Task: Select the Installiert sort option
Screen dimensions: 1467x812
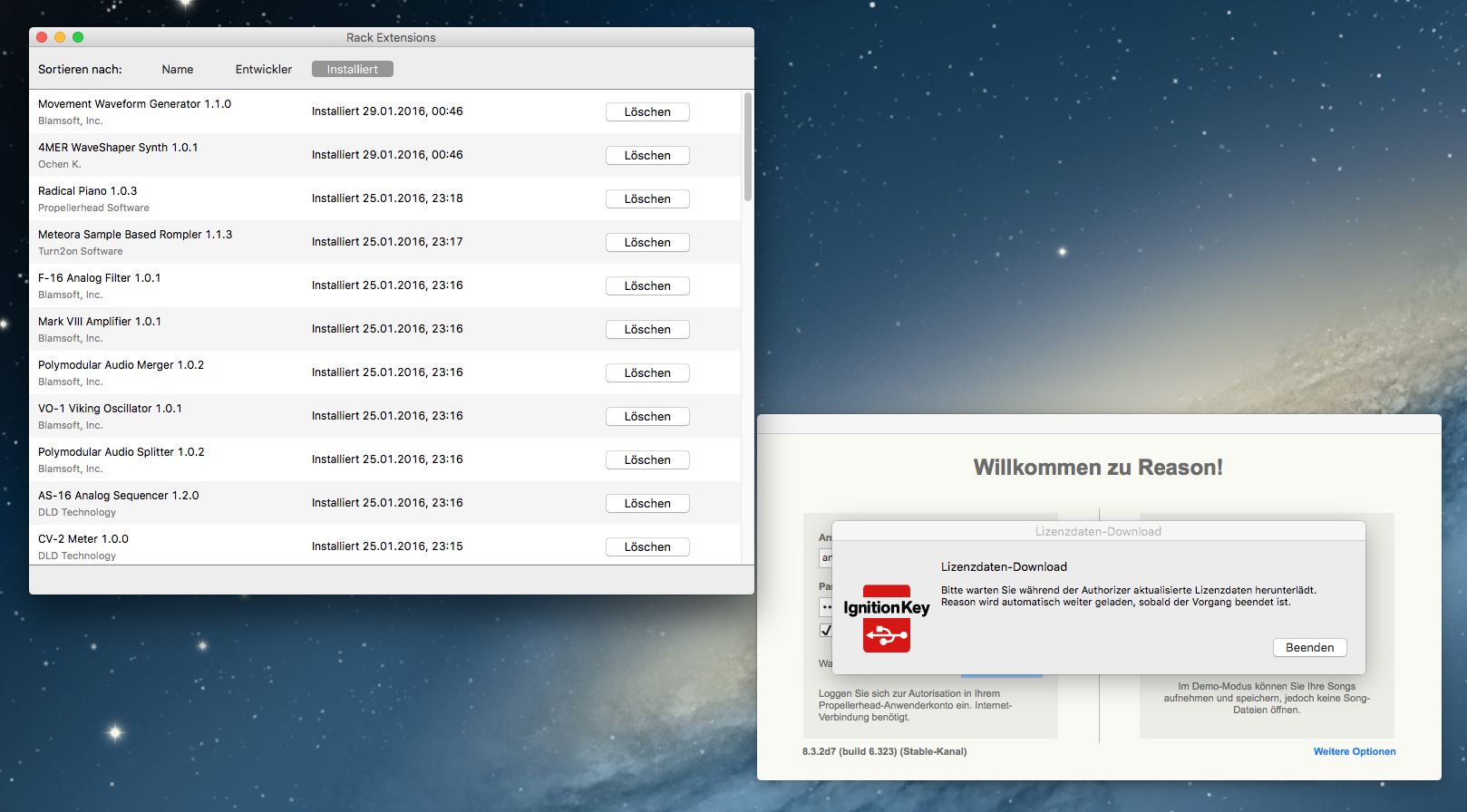Action: [353, 70]
